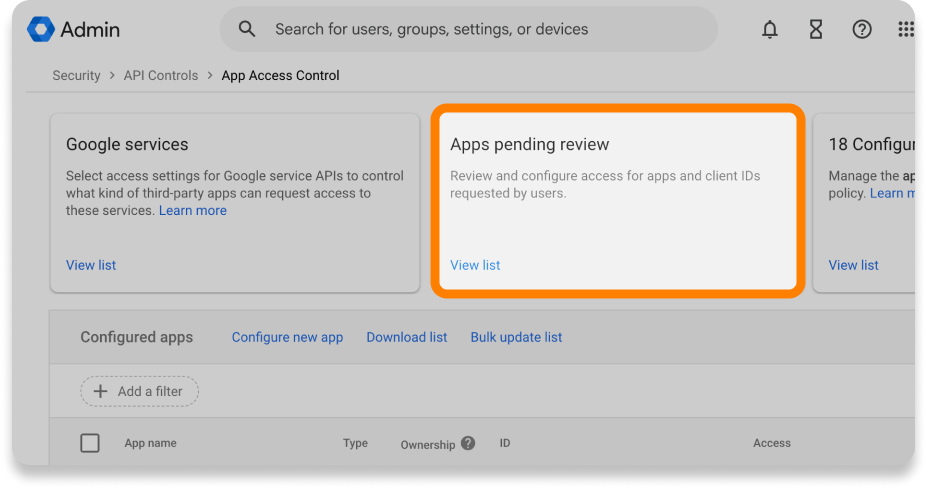Click the Google Admin logo icon
The width and height of the screenshot is (927, 489).
(x=41, y=29)
